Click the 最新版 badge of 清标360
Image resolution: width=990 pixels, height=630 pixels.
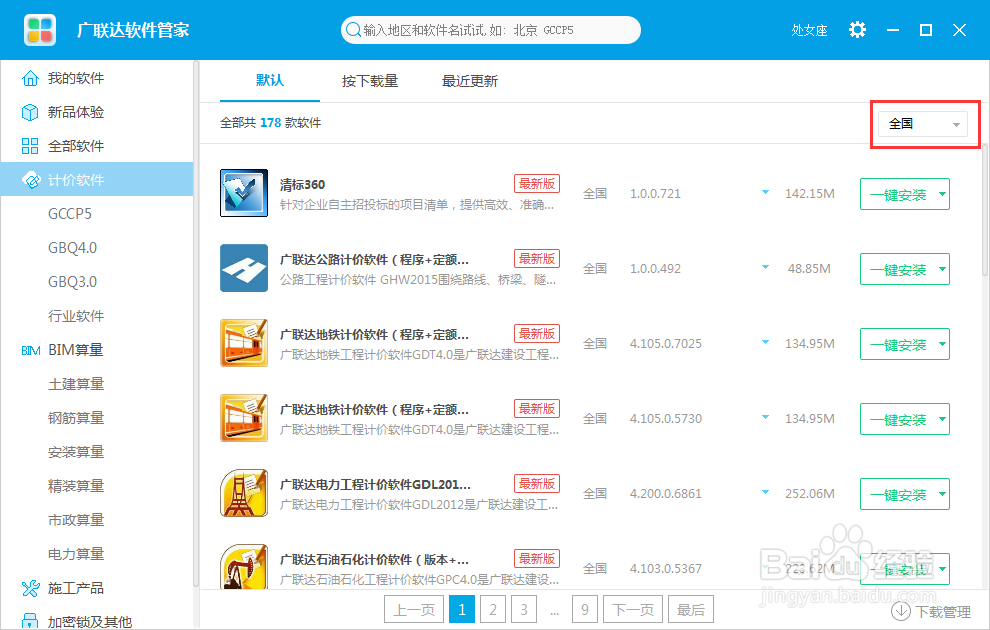(537, 184)
